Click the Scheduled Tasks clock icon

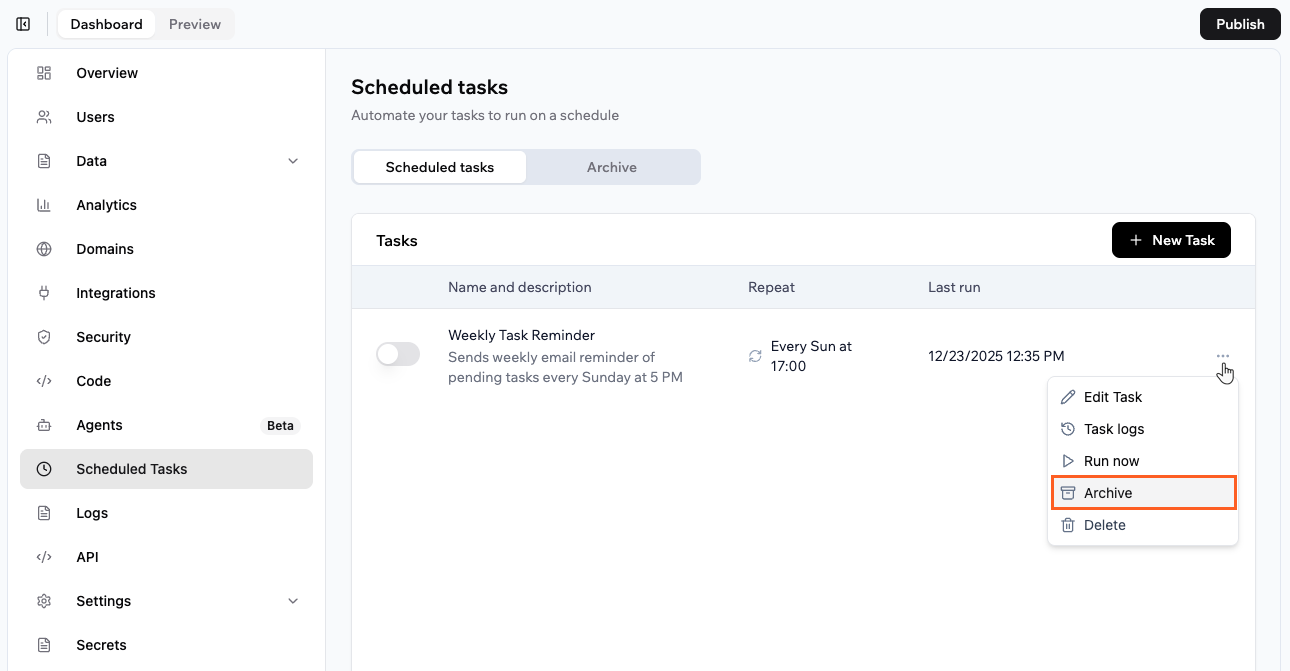43,468
